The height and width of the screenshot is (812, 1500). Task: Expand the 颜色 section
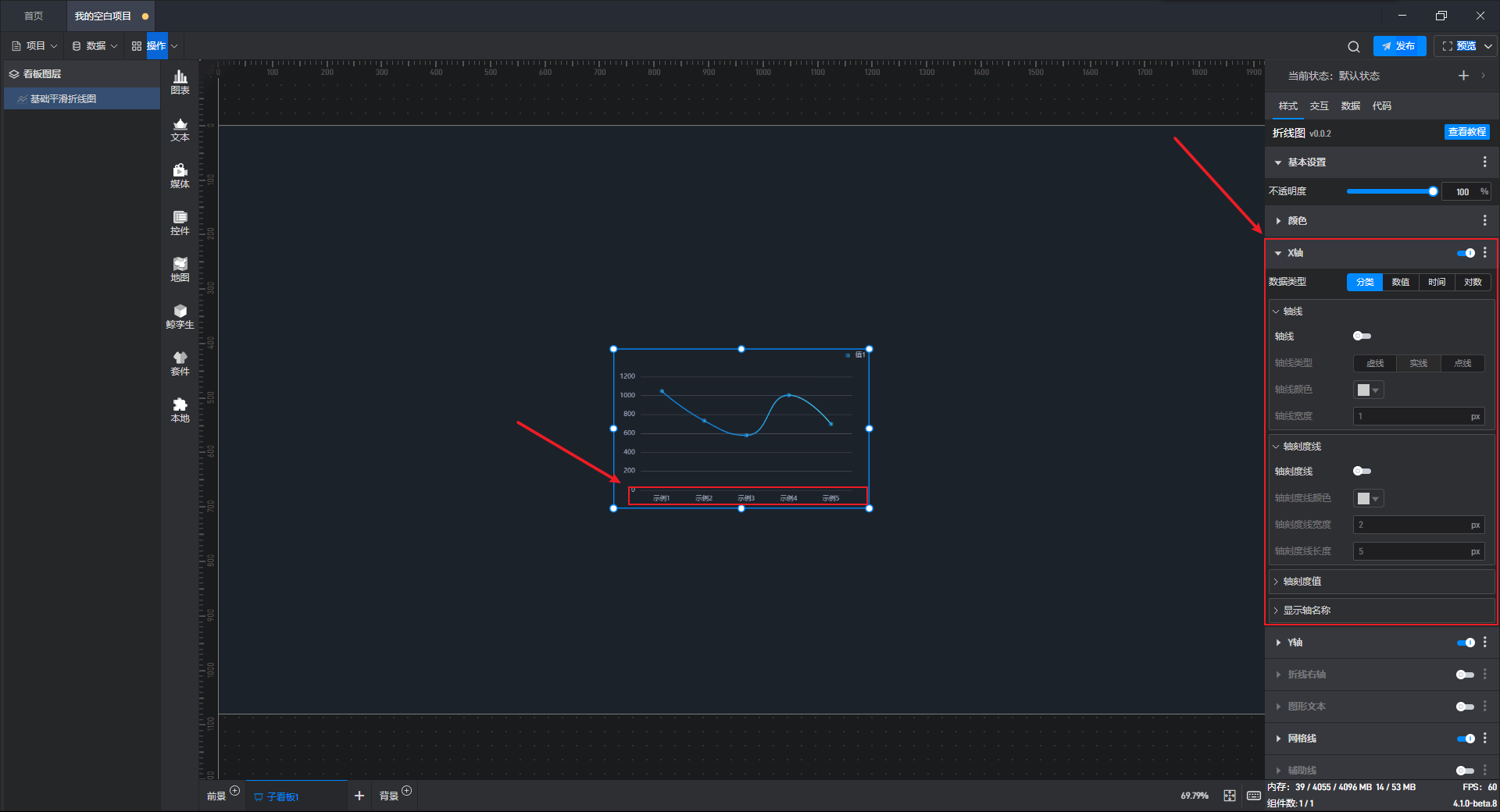[x=1278, y=221]
